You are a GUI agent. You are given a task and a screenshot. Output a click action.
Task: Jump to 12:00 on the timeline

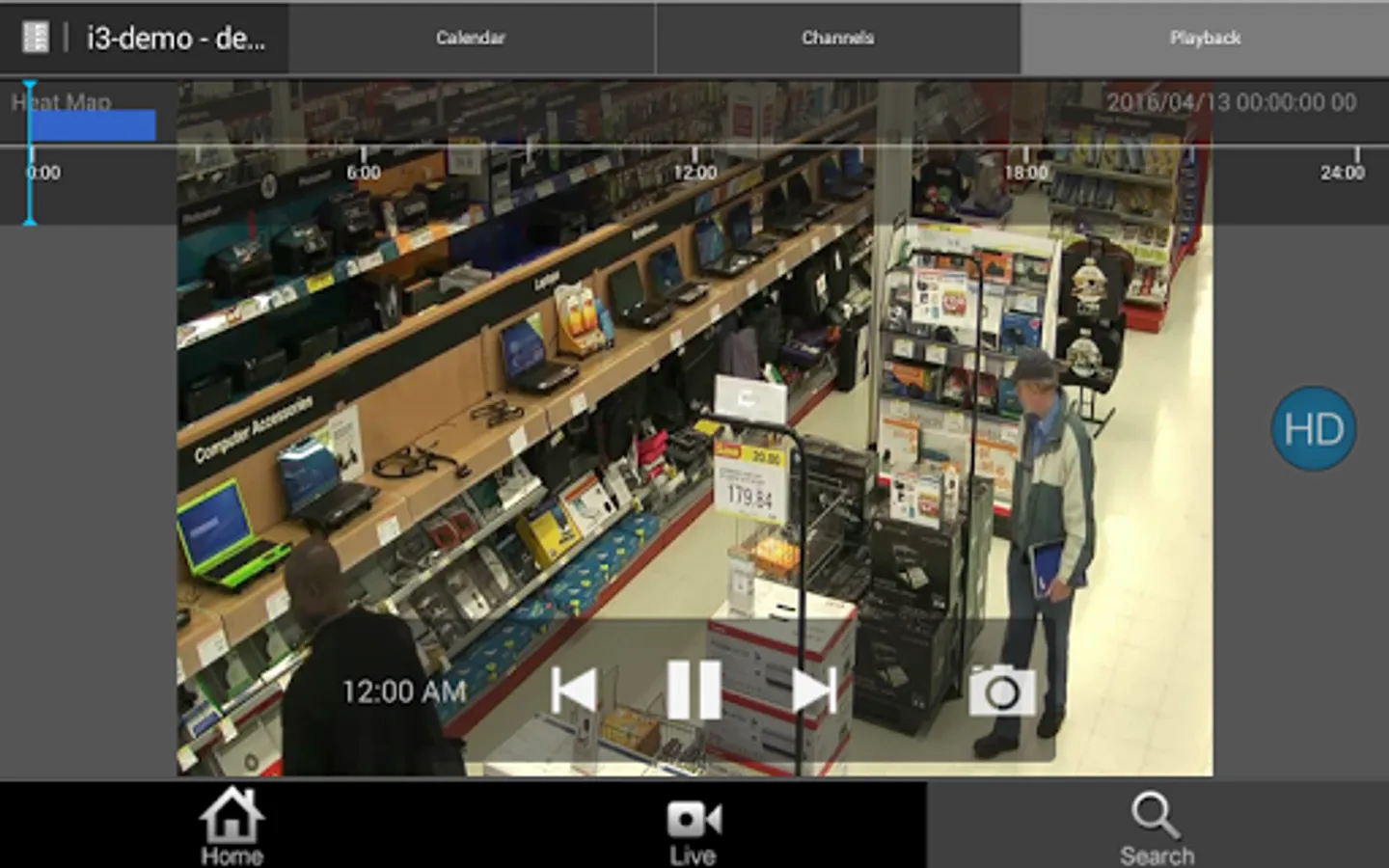coord(694,172)
